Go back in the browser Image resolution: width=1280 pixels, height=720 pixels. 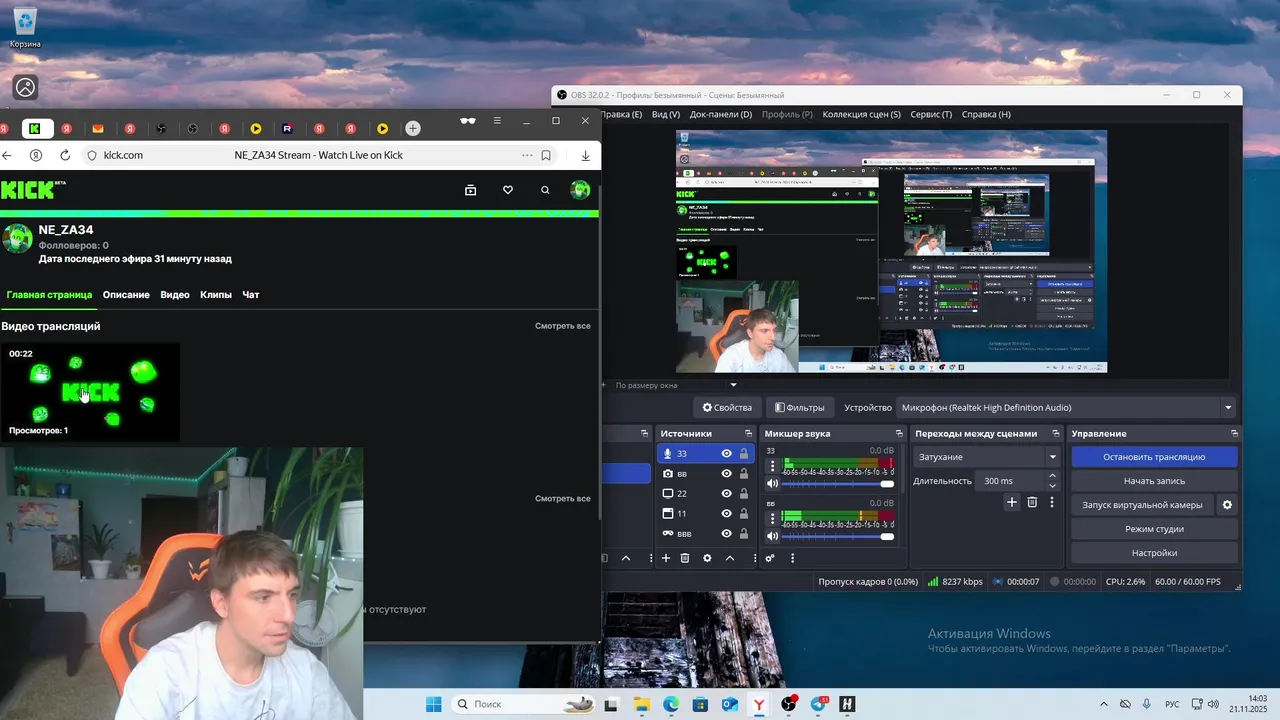[x=7, y=155]
